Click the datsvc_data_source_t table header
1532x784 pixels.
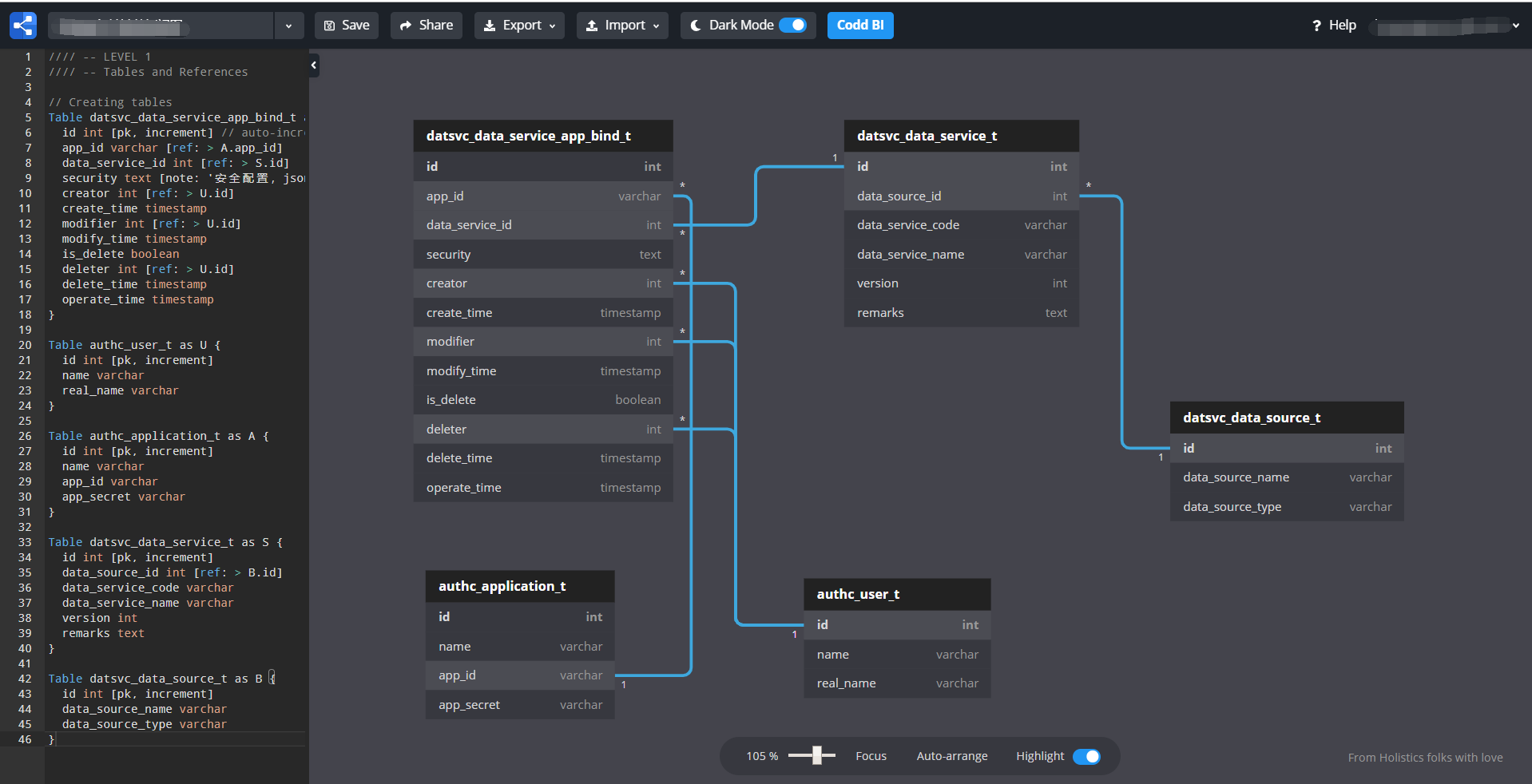coord(1287,418)
